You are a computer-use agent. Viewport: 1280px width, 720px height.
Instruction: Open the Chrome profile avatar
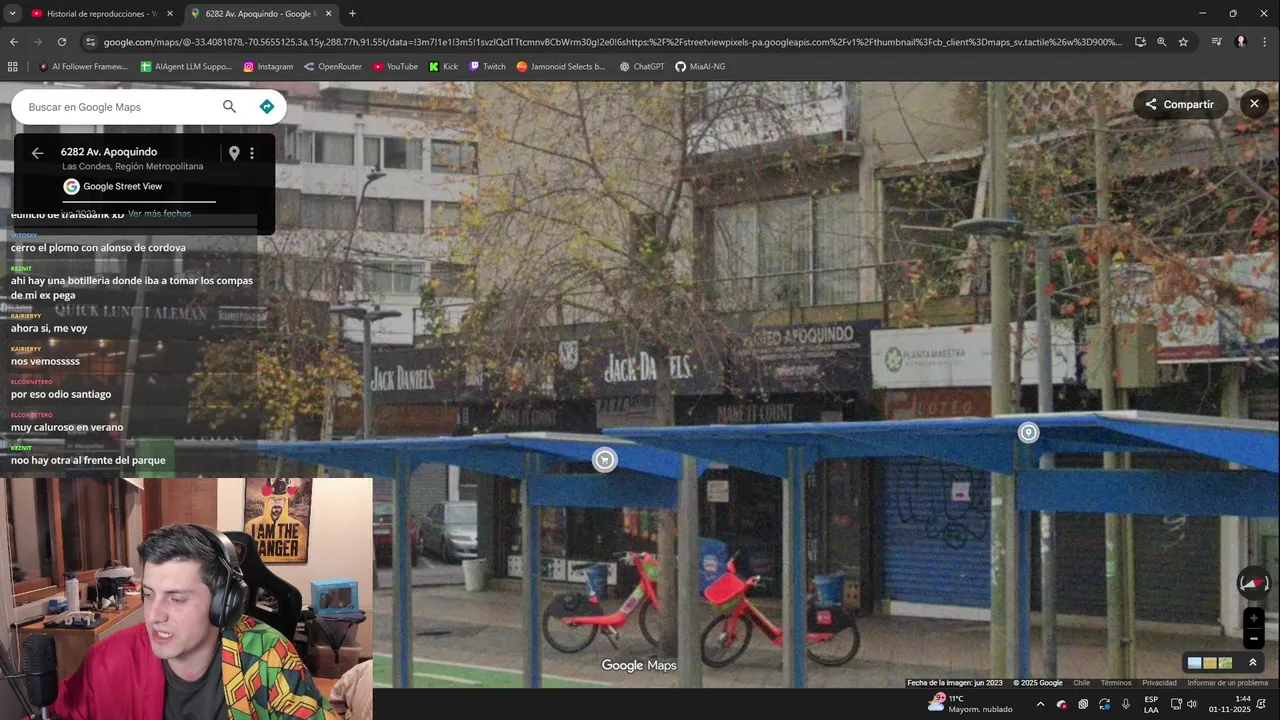click(1241, 42)
